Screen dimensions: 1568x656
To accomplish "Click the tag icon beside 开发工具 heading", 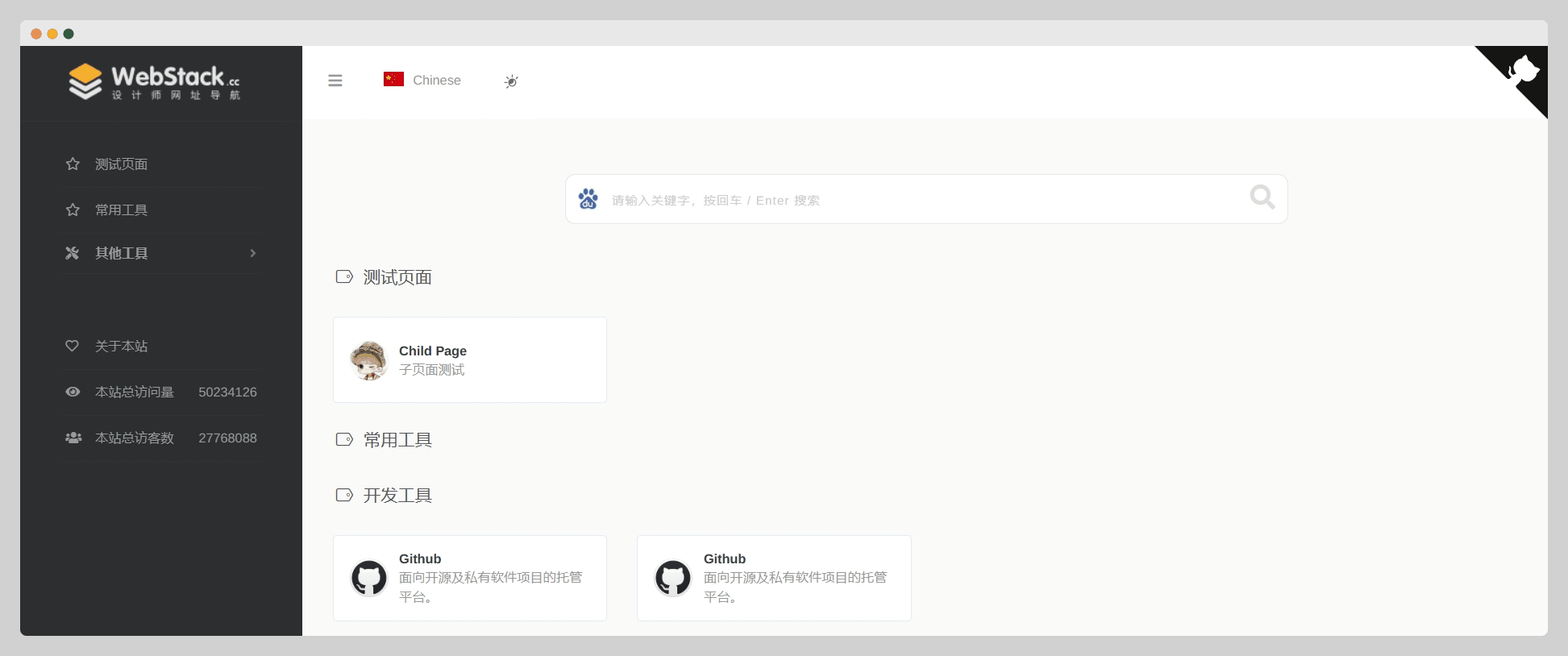I will click(x=344, y=495).
